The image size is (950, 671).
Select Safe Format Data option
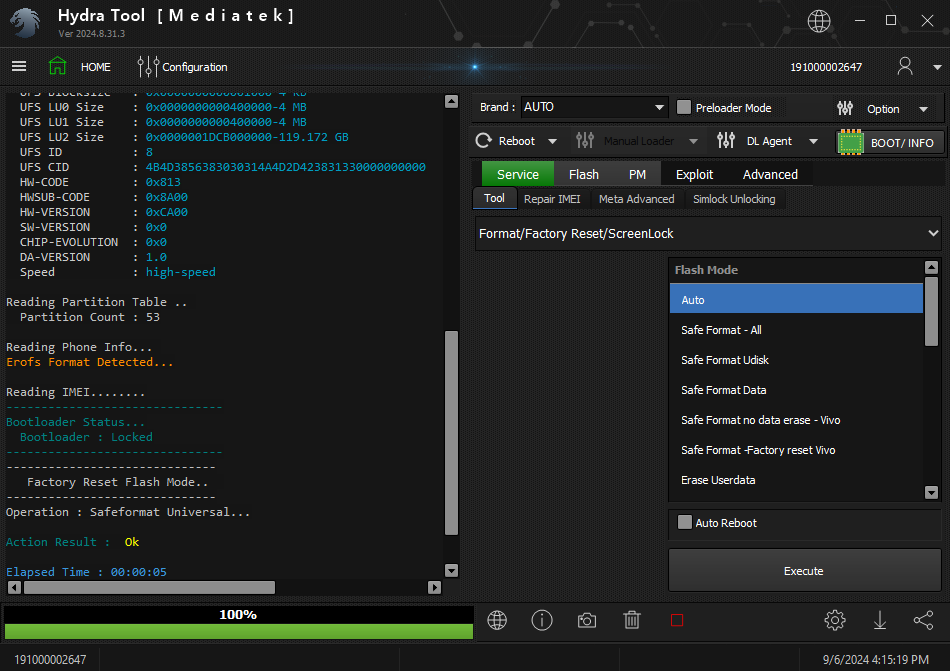click(796, 390)
